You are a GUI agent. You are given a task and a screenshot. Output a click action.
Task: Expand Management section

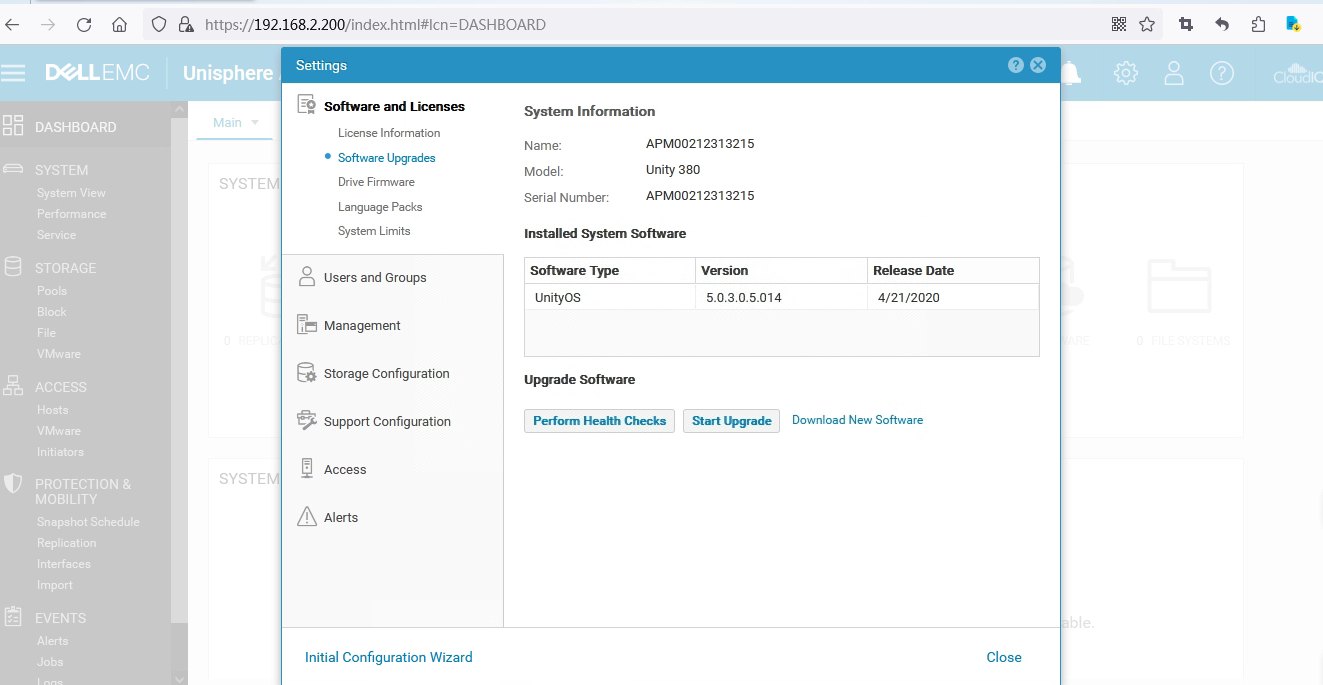click(362, 326)
